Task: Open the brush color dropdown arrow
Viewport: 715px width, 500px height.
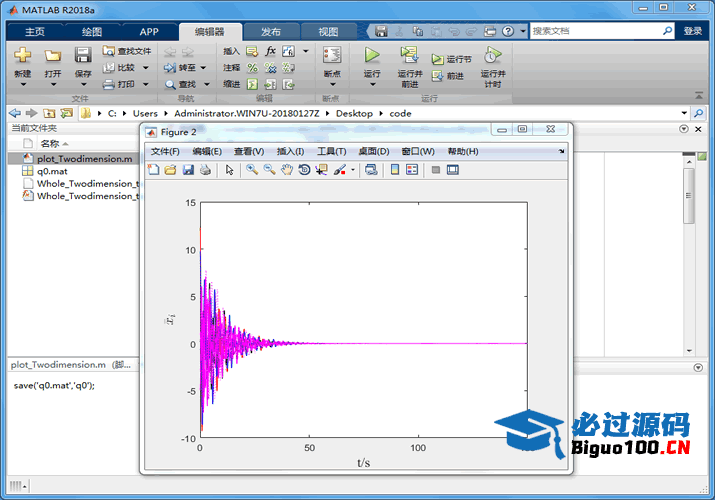Action: tap(352, 170)
